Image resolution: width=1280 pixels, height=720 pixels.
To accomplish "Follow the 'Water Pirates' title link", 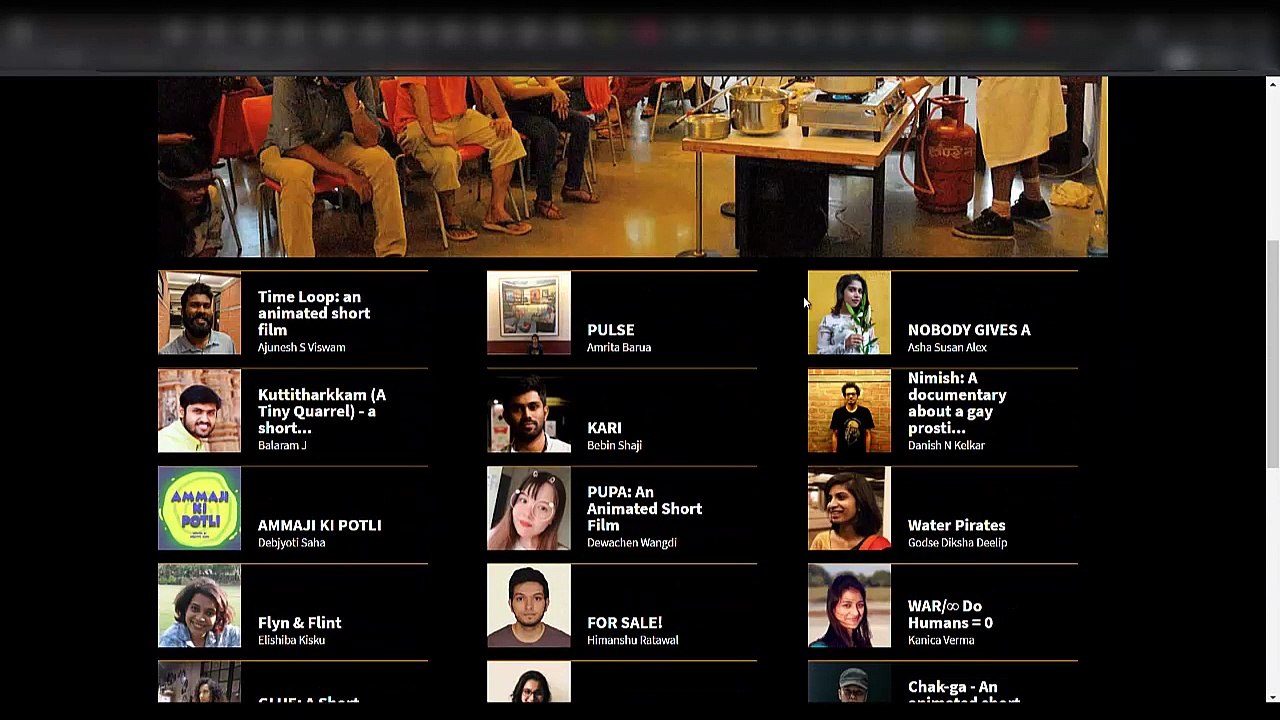I will click(x=957, y=525).
